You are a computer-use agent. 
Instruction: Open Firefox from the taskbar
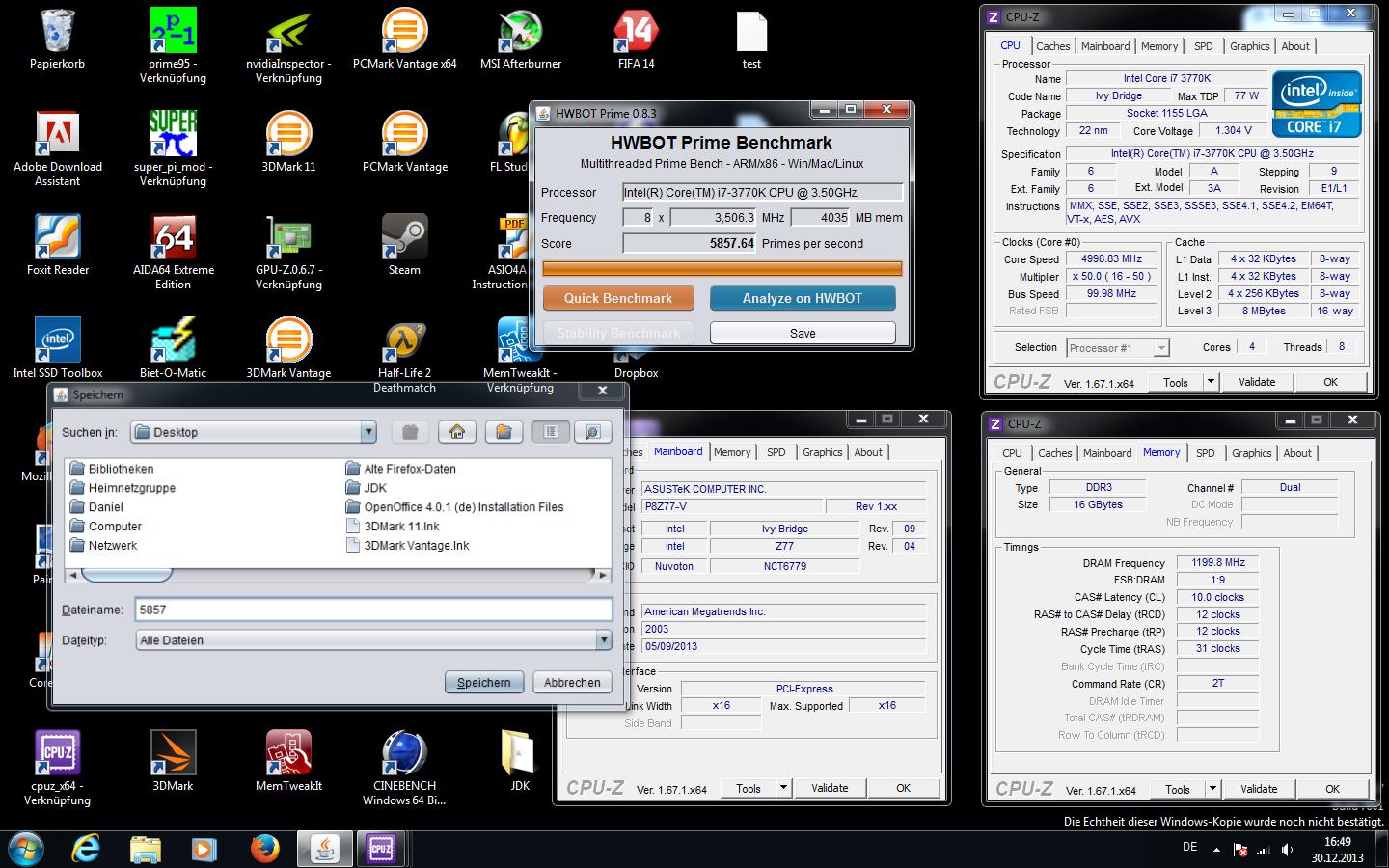[263, 849]
